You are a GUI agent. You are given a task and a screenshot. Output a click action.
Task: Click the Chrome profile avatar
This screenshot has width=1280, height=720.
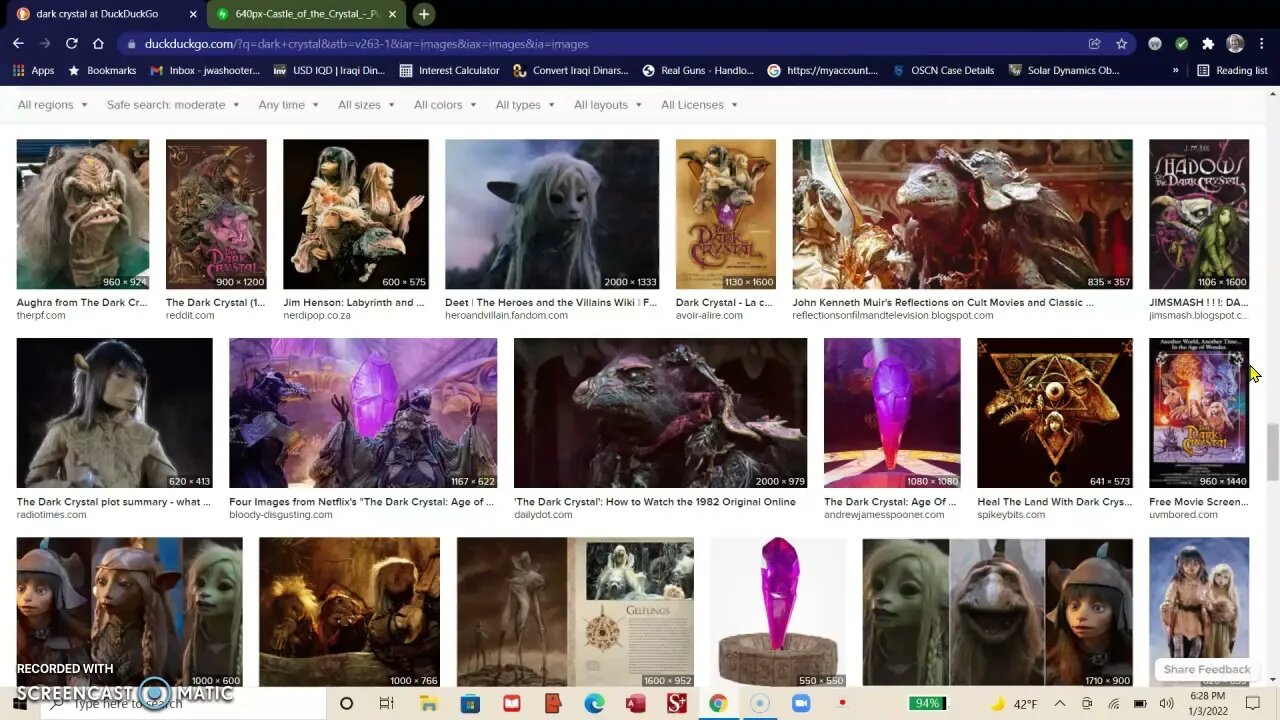click(x=1235, y=44)
